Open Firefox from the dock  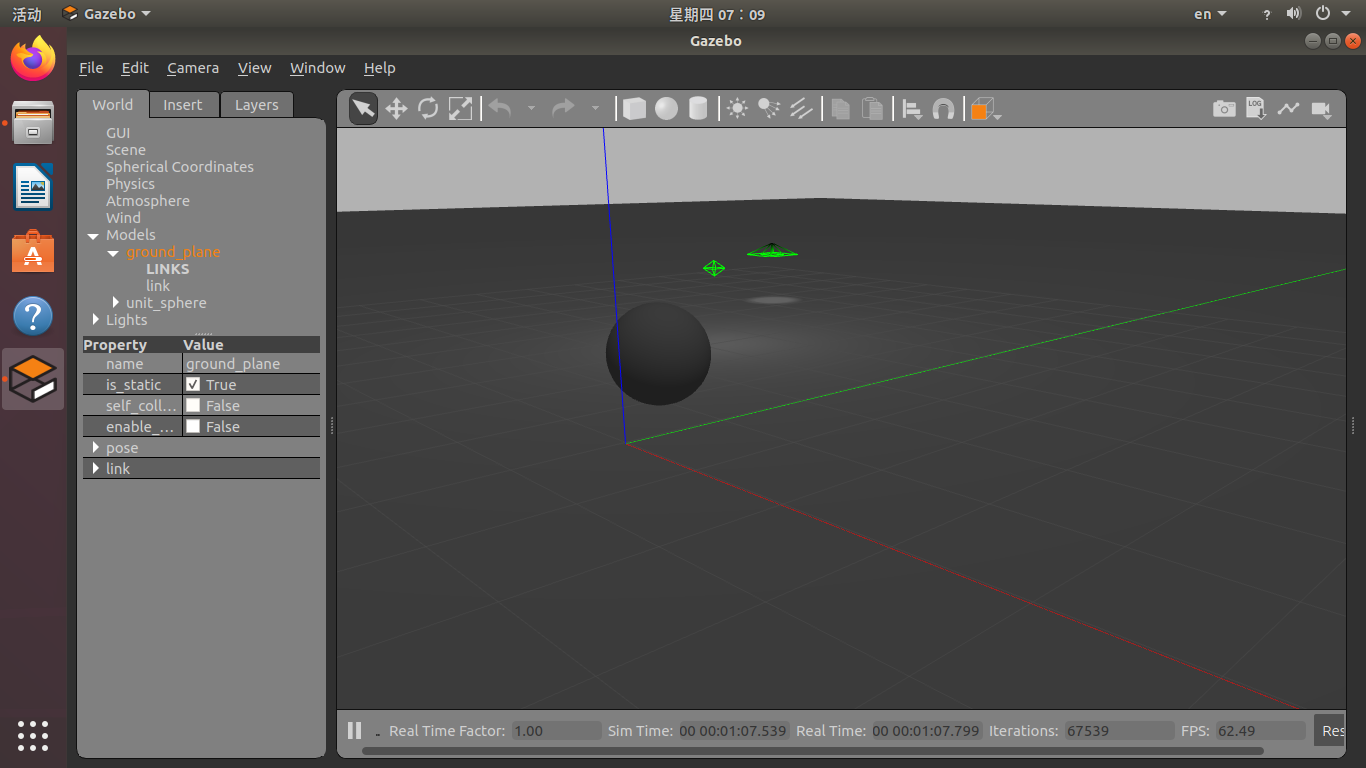[x=33, y=59]
